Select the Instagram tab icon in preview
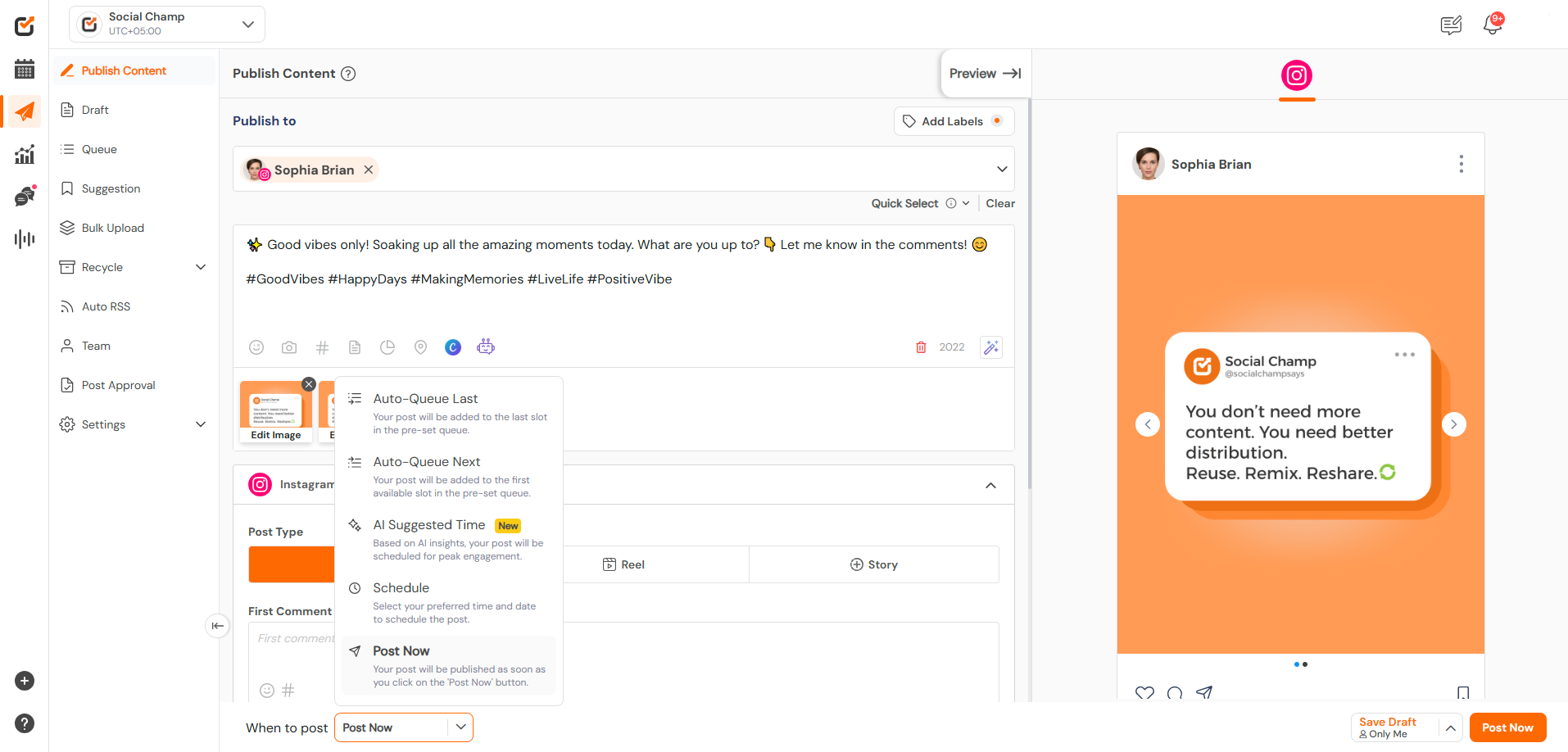 1297,76
